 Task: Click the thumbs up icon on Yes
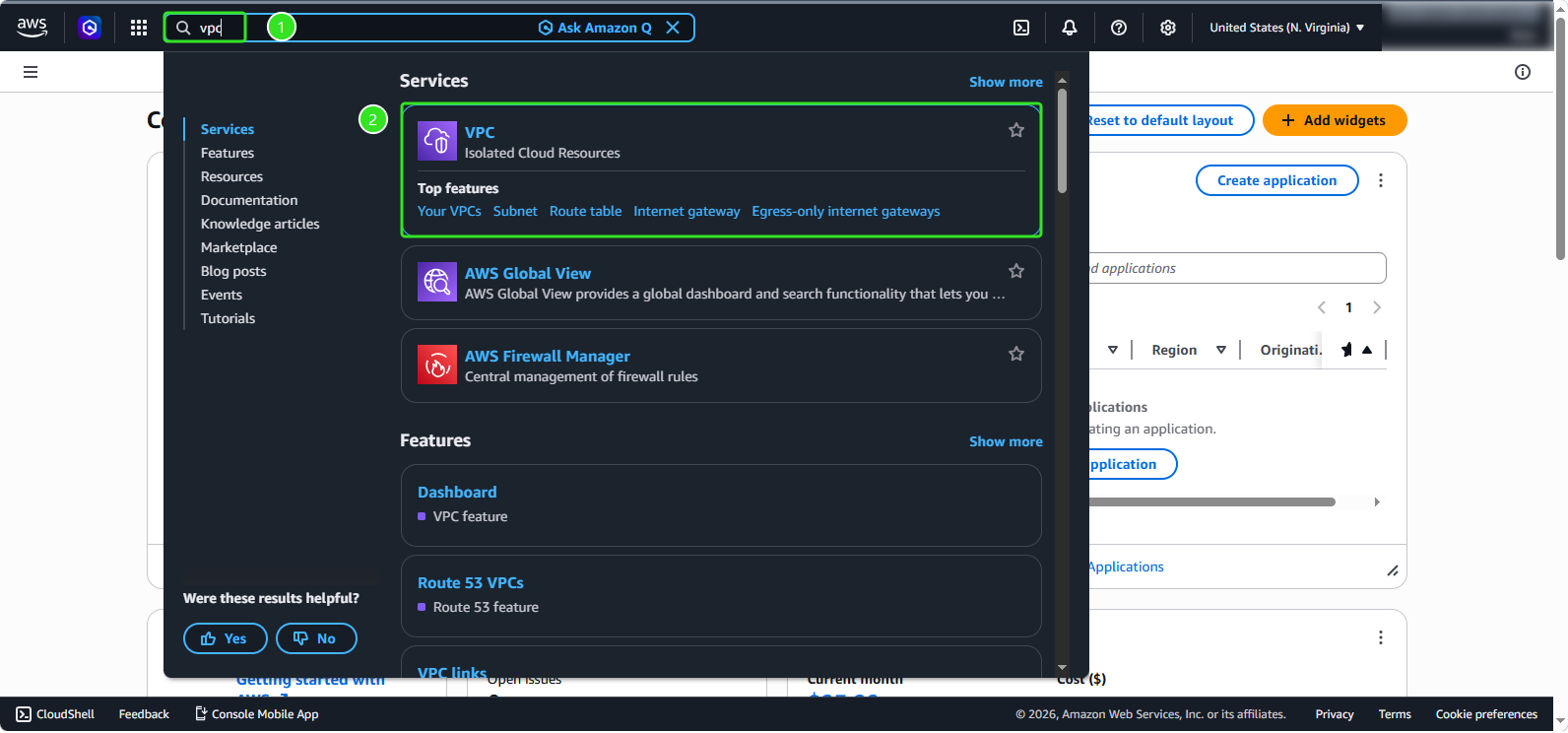tap(208, 638)
